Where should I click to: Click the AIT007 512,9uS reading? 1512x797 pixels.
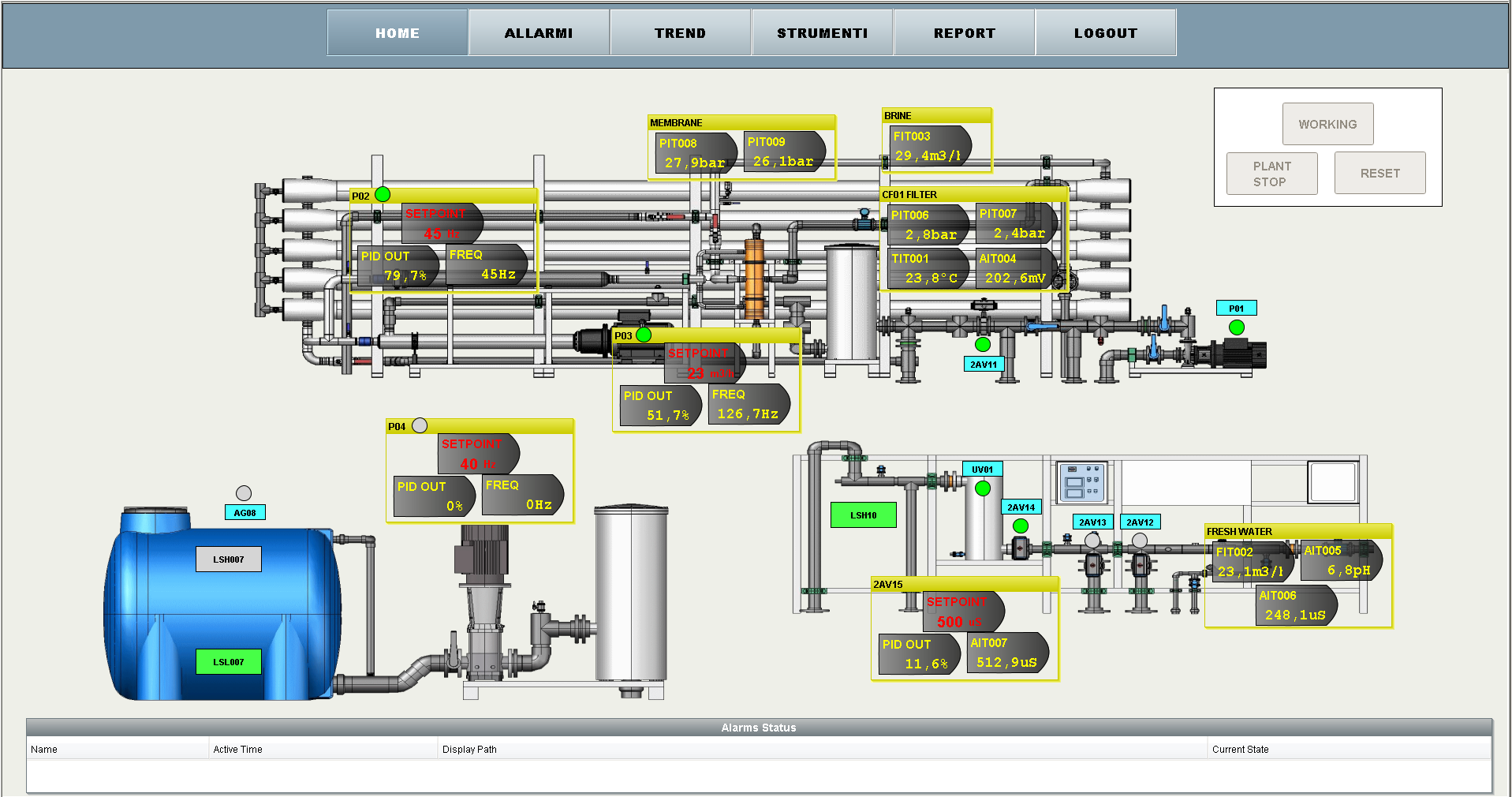(x=1008, y=653)
